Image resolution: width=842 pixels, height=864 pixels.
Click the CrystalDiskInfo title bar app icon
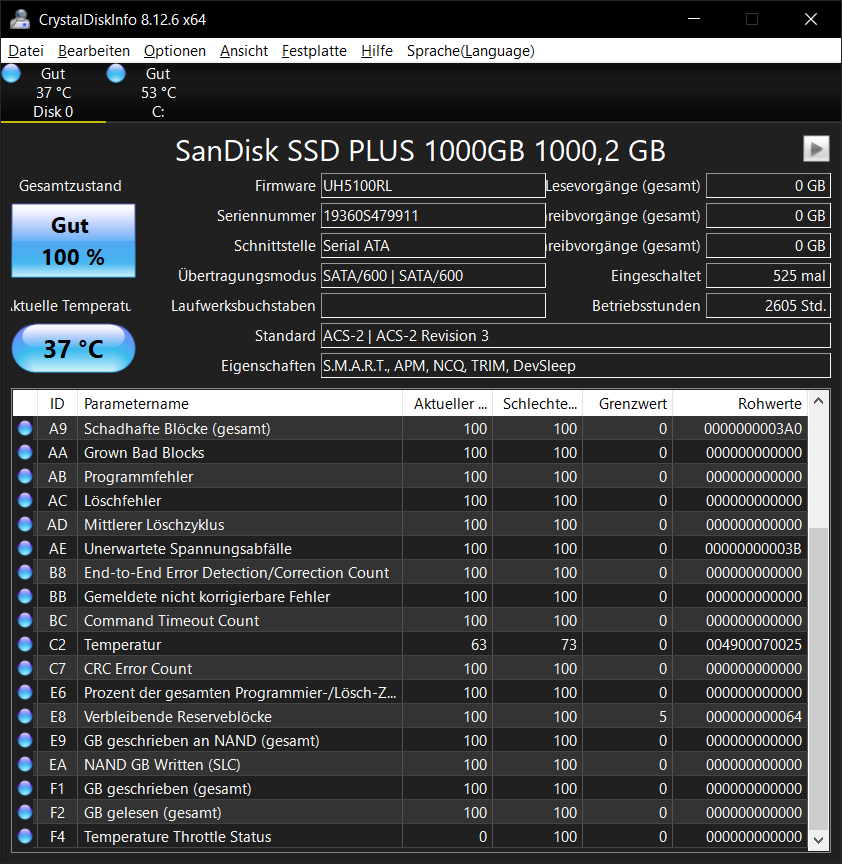tap(20, 19)
